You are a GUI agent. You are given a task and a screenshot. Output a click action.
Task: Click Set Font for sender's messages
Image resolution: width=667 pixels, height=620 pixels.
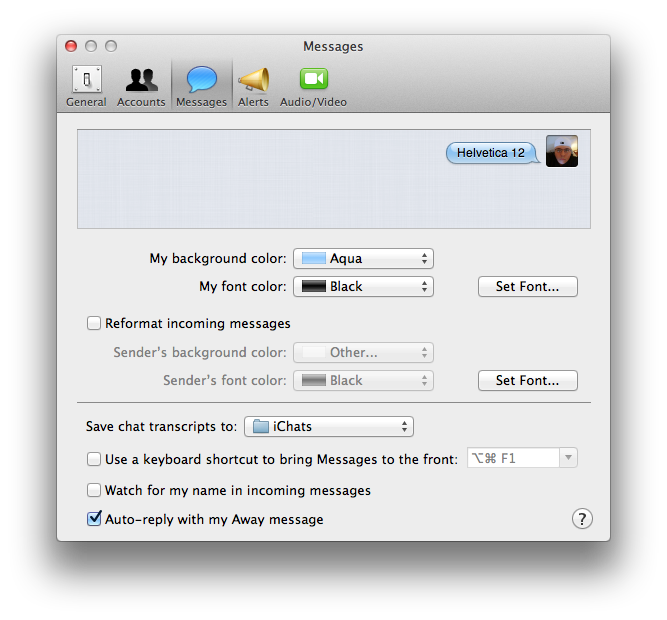click(527, 381)
